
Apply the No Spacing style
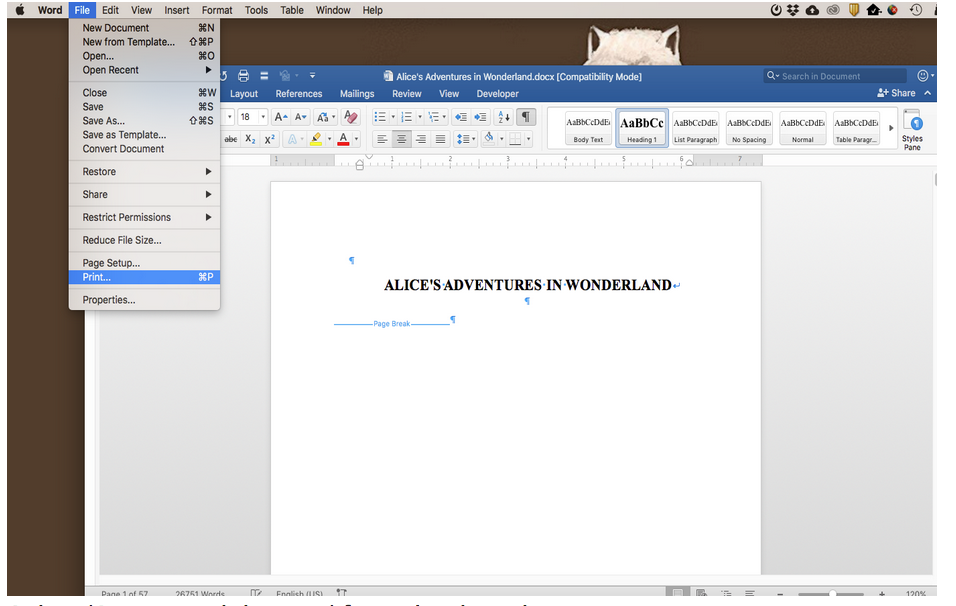(x=749, y=128)
